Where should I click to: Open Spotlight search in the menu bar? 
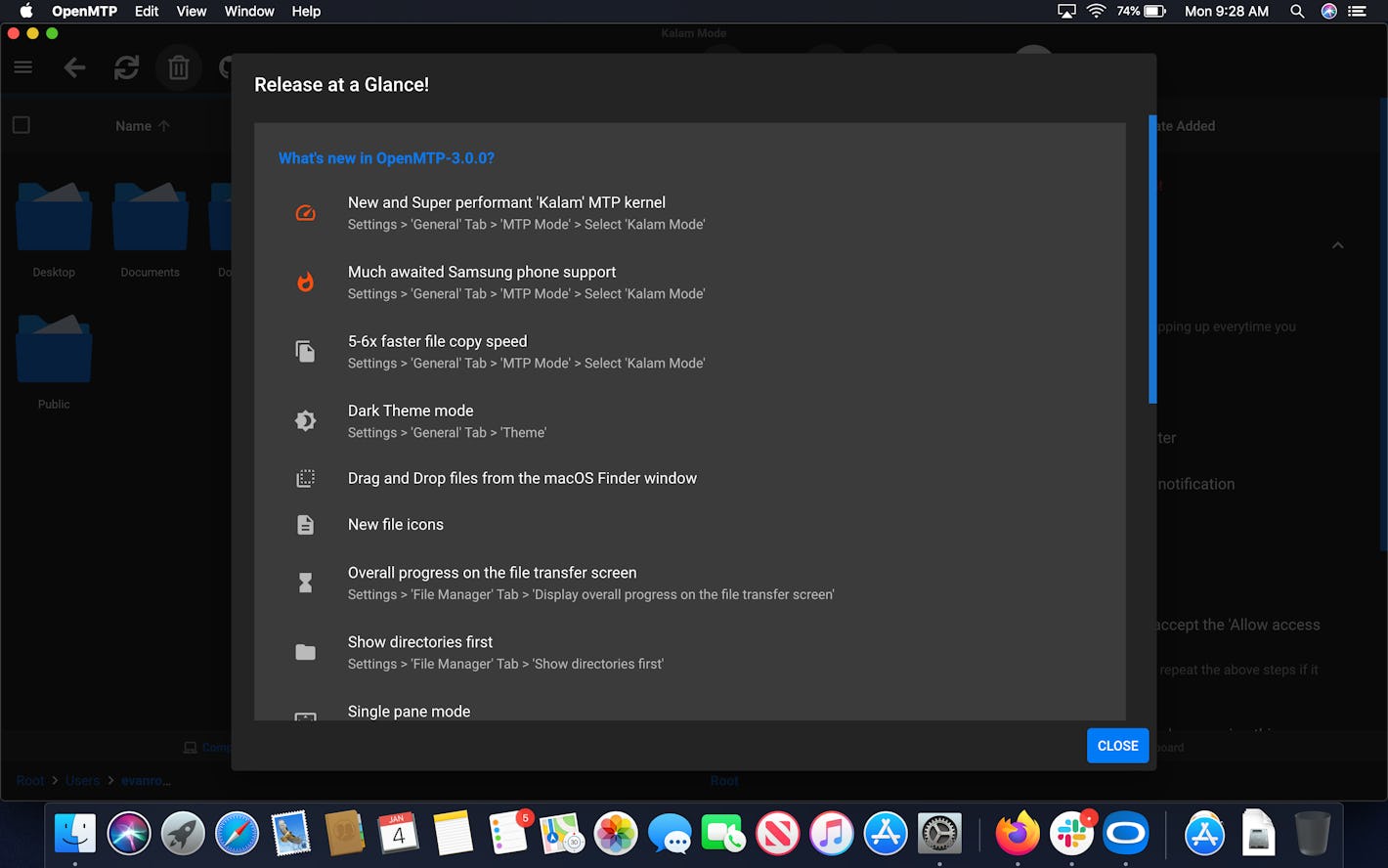[1296, 11]
